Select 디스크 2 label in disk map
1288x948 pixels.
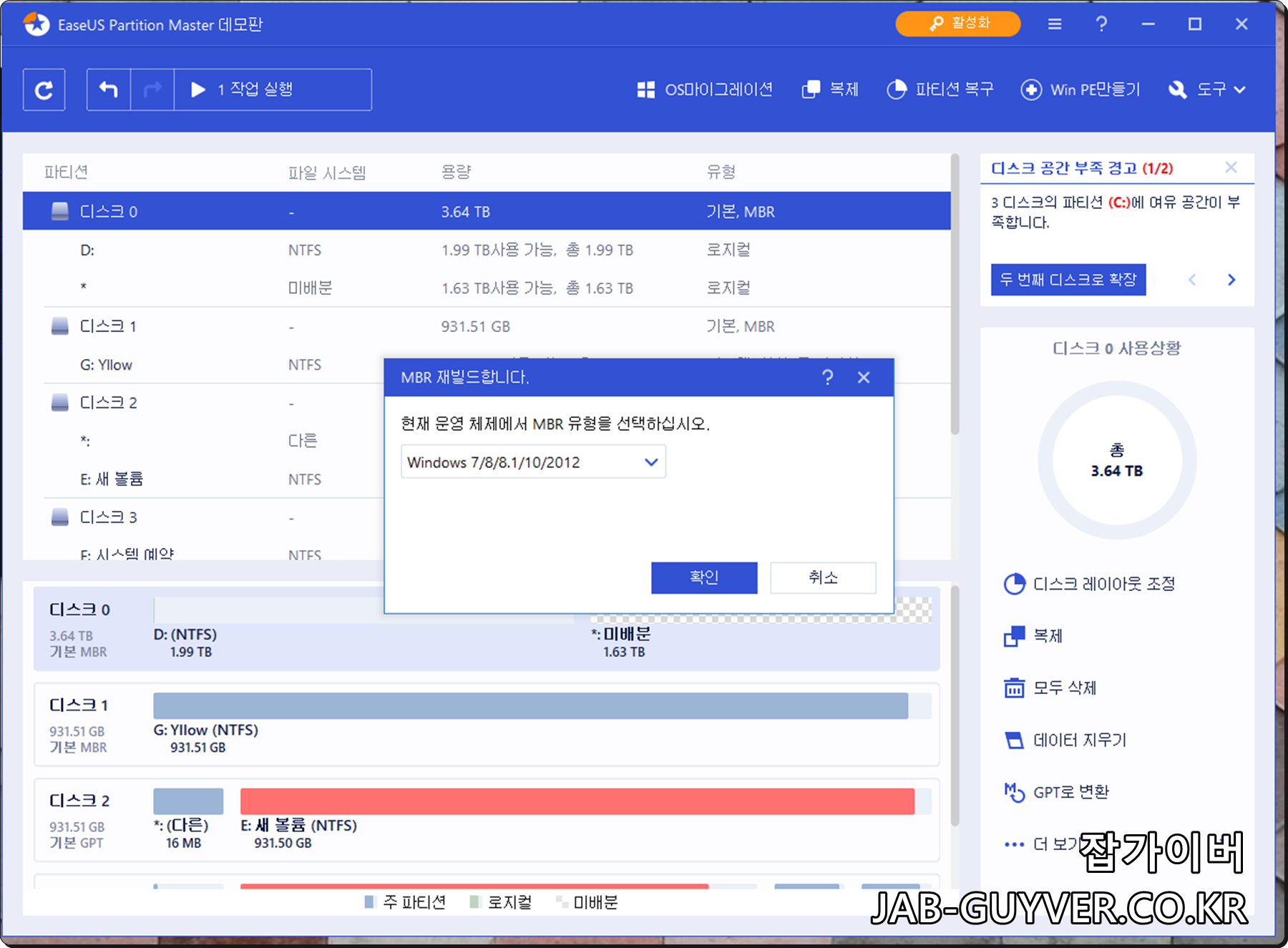pos(79,801)
